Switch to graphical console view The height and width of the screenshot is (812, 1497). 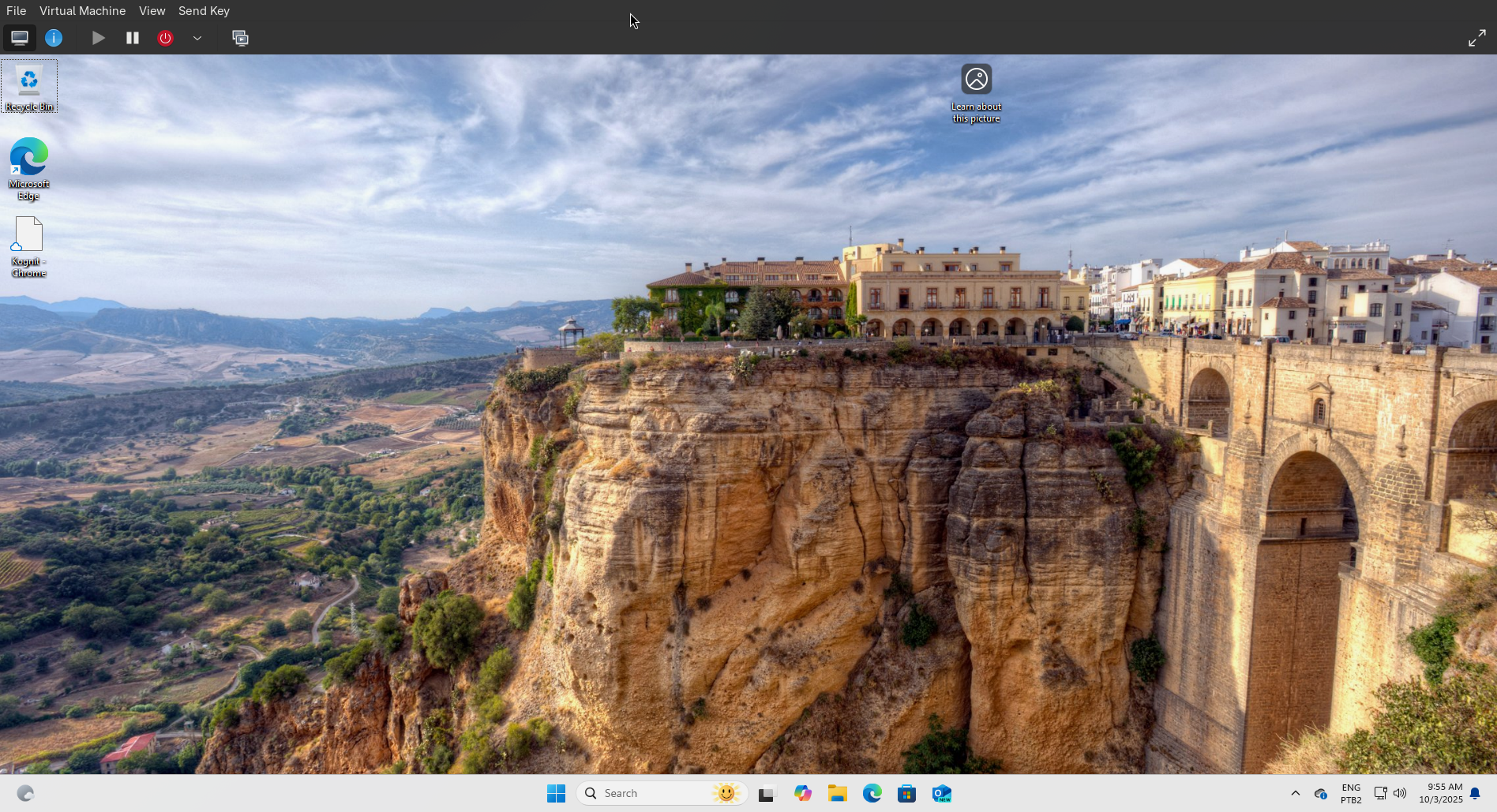pos(19,37)
